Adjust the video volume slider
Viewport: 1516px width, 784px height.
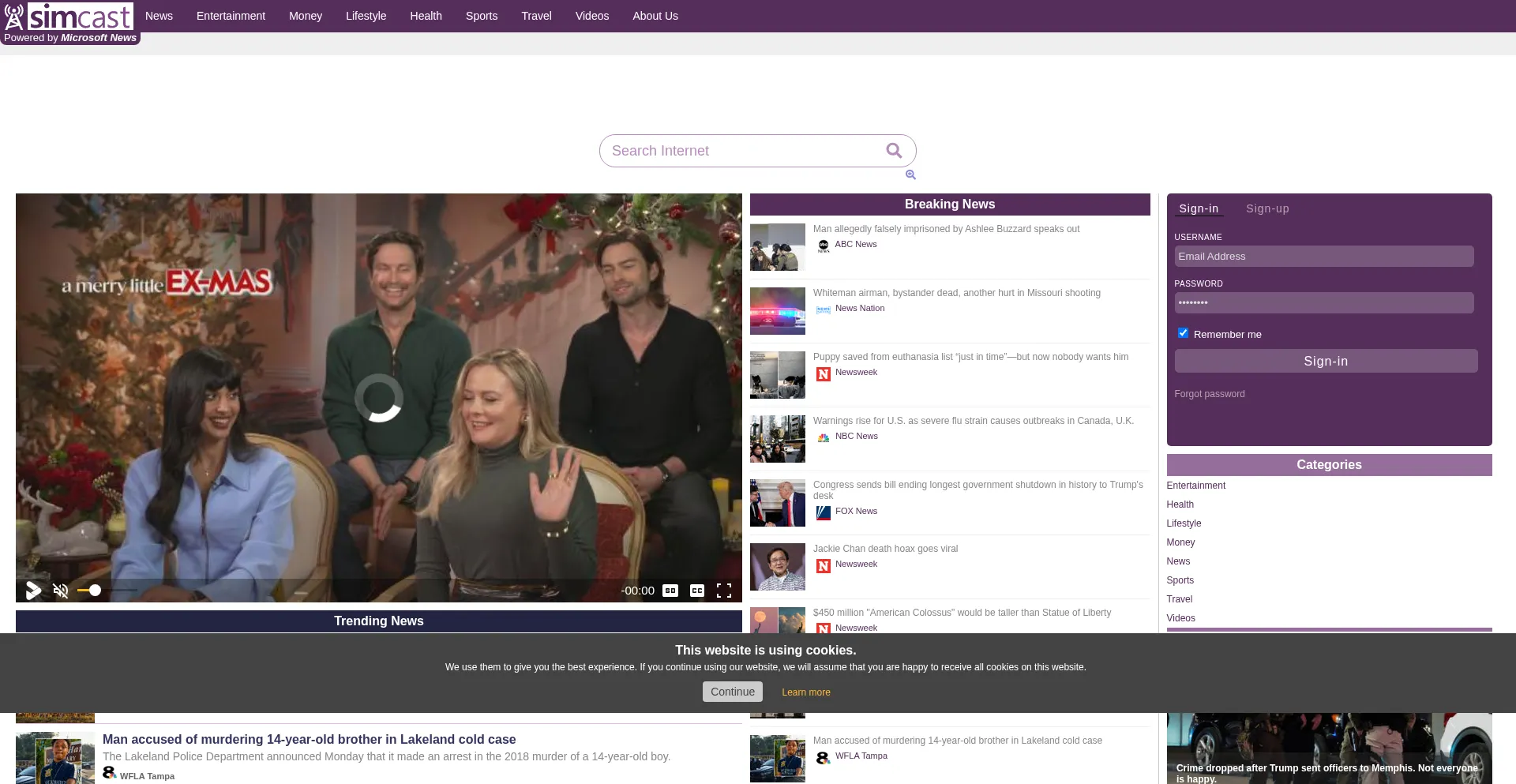point(95,591)
